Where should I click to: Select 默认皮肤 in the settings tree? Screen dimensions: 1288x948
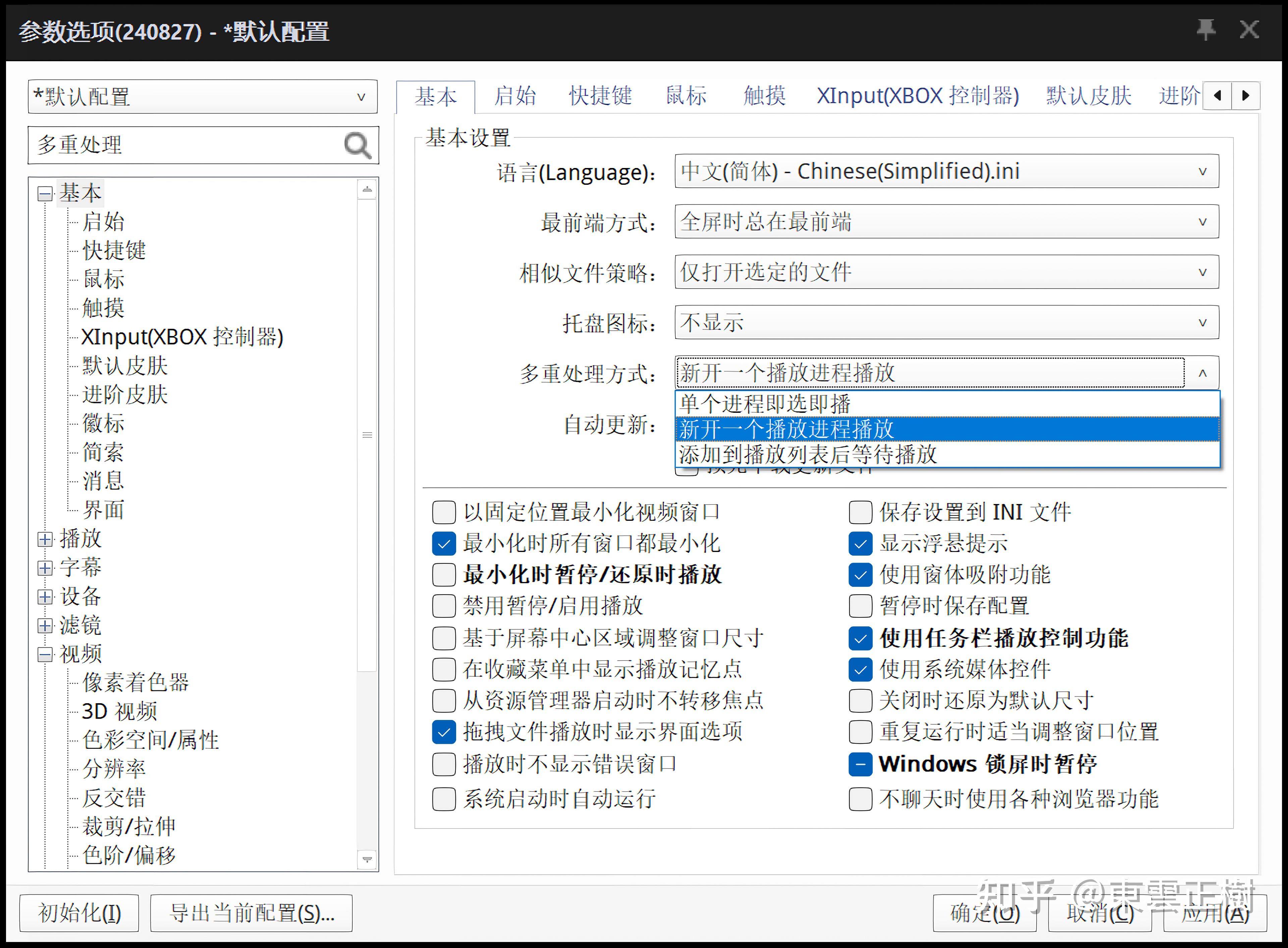[x=124, y=366]
